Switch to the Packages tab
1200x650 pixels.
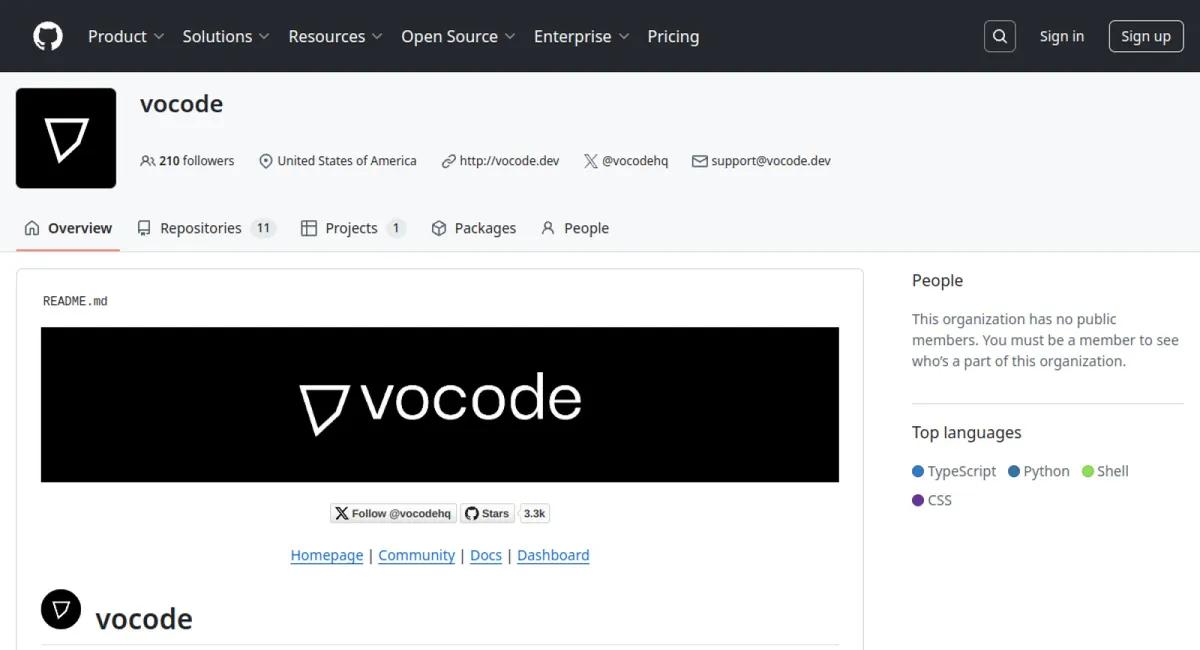tap(474, 228)
